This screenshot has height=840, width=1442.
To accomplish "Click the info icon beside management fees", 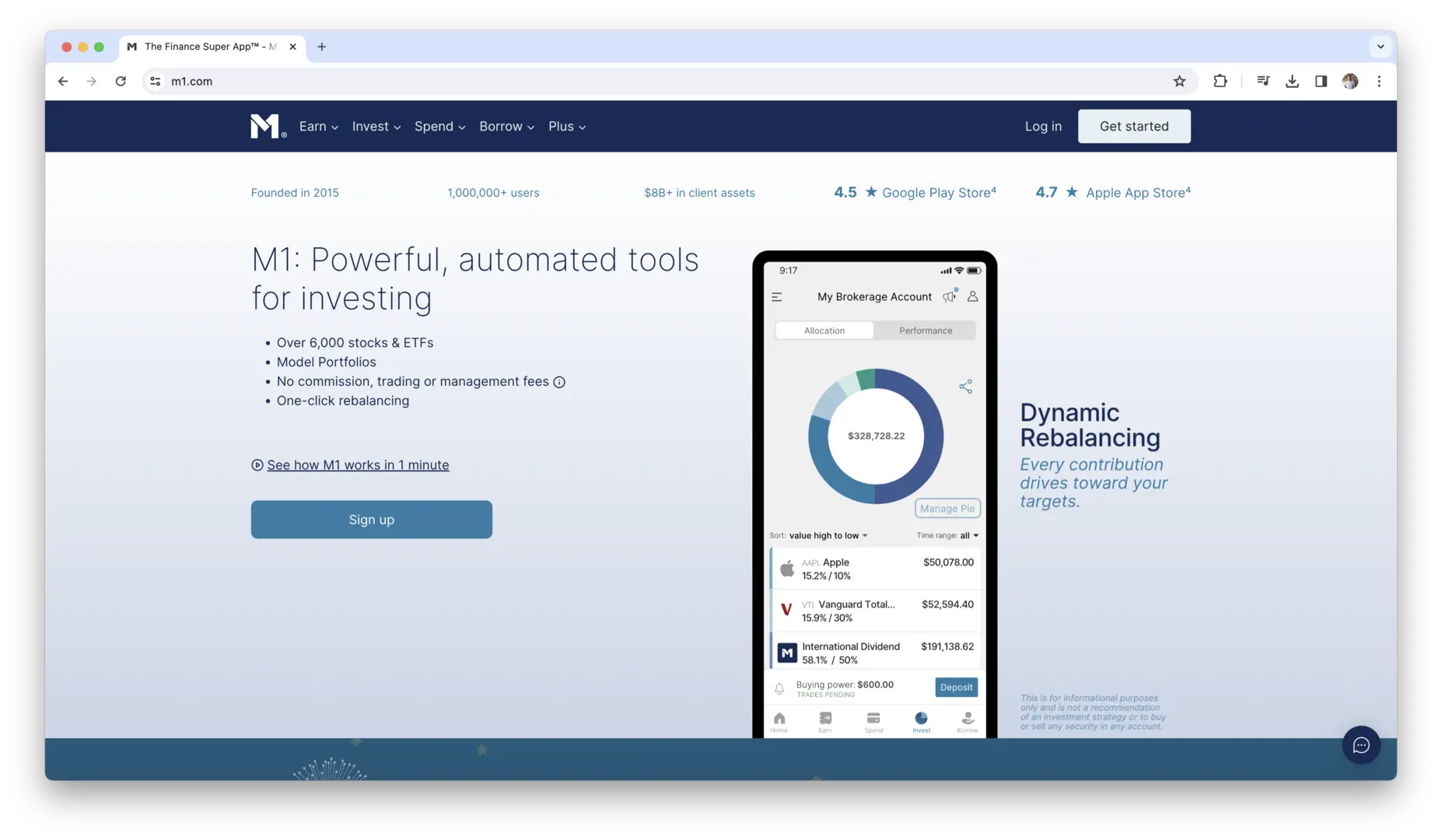I will (x=559, y=382).
